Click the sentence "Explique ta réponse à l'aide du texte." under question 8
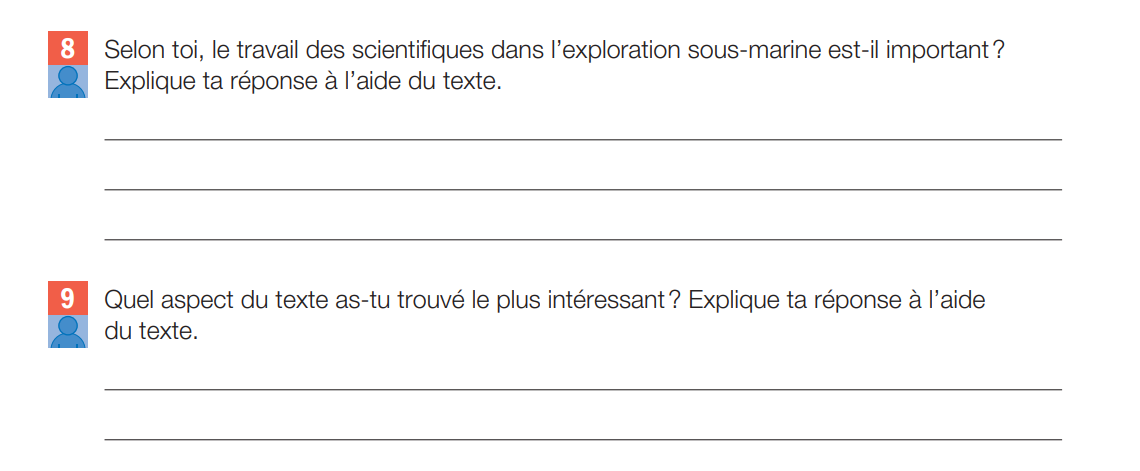This screenshot has width=1140, height=471. (302, 82)
